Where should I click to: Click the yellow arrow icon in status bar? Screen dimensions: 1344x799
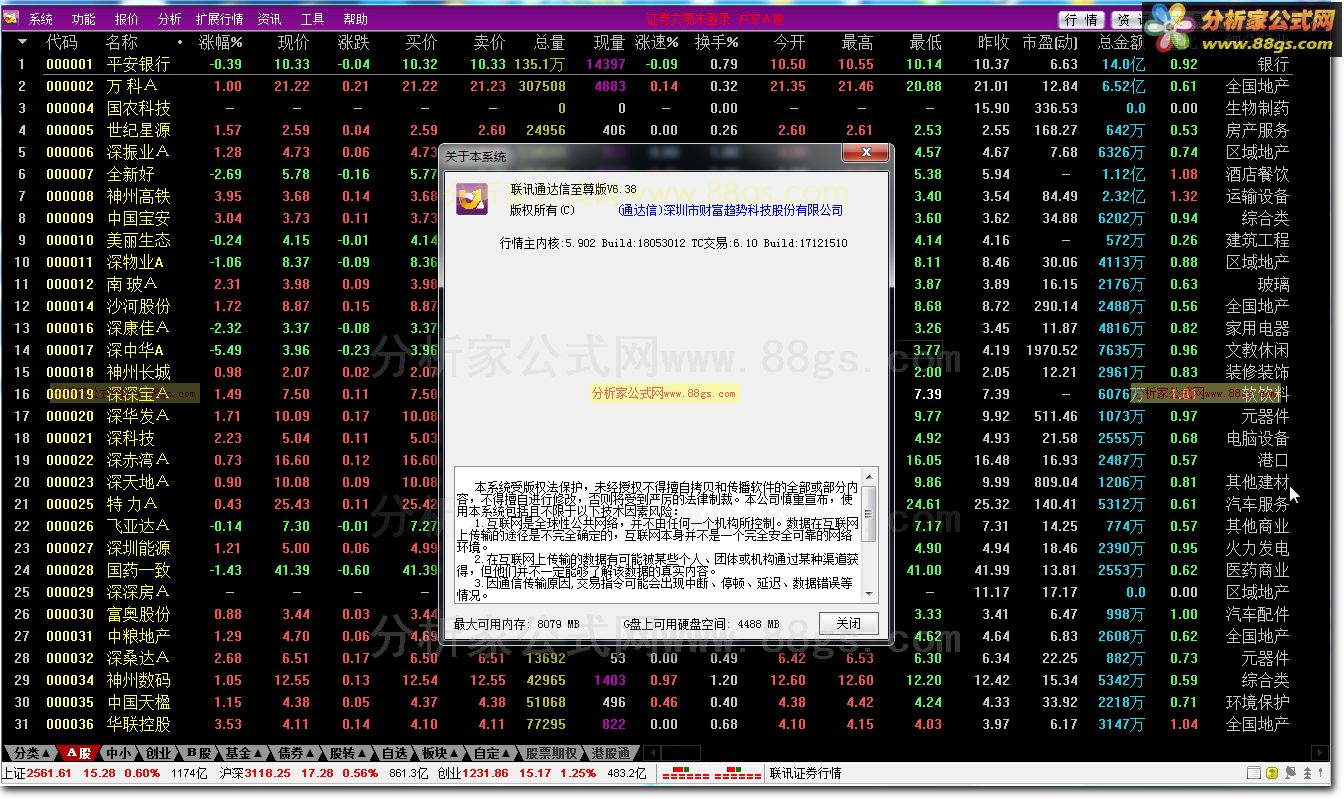tap(1272, 773)
